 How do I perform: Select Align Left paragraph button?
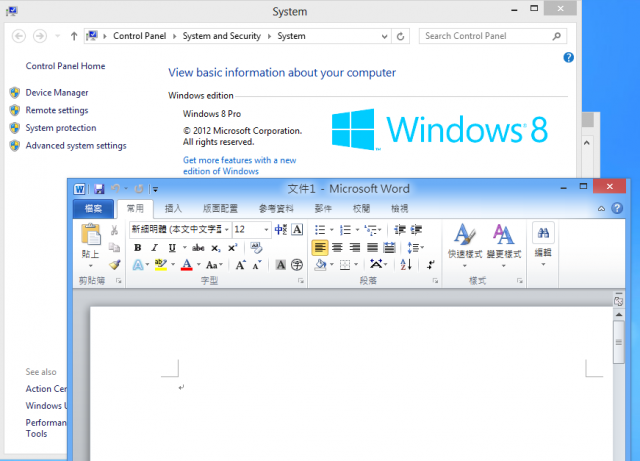(320, 247)
